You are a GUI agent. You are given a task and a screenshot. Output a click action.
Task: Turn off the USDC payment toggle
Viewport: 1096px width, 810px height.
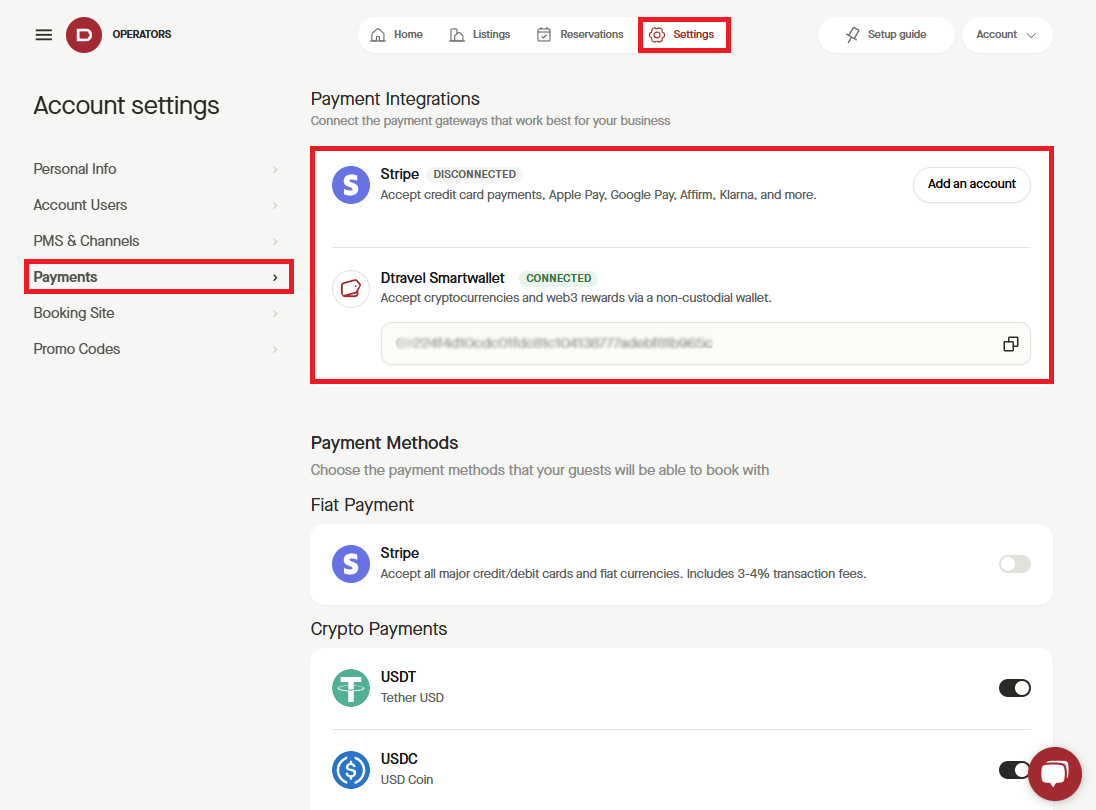click(1015, 769)
